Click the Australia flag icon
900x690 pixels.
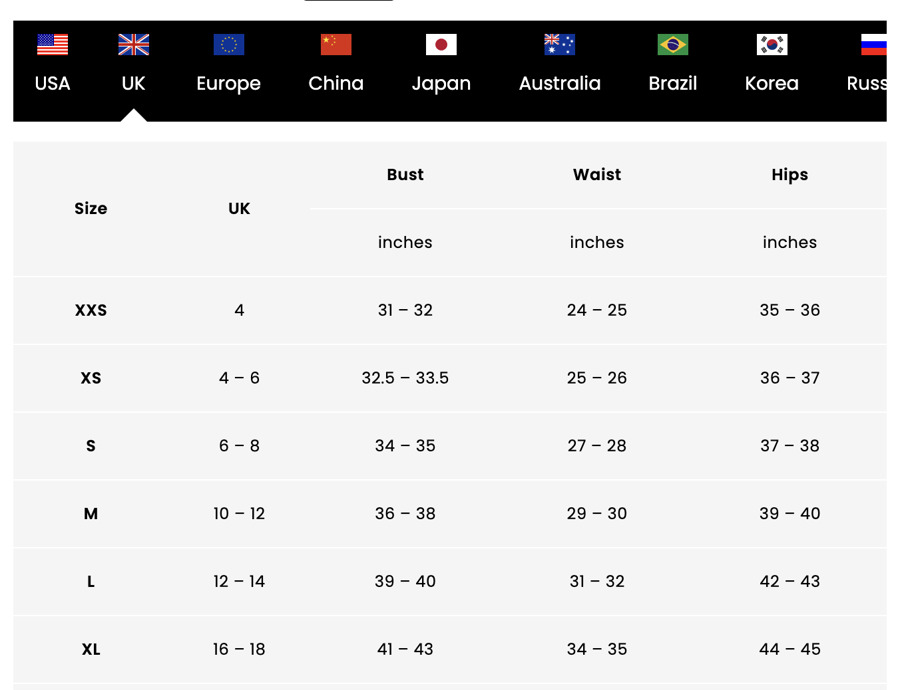[560, 44]
